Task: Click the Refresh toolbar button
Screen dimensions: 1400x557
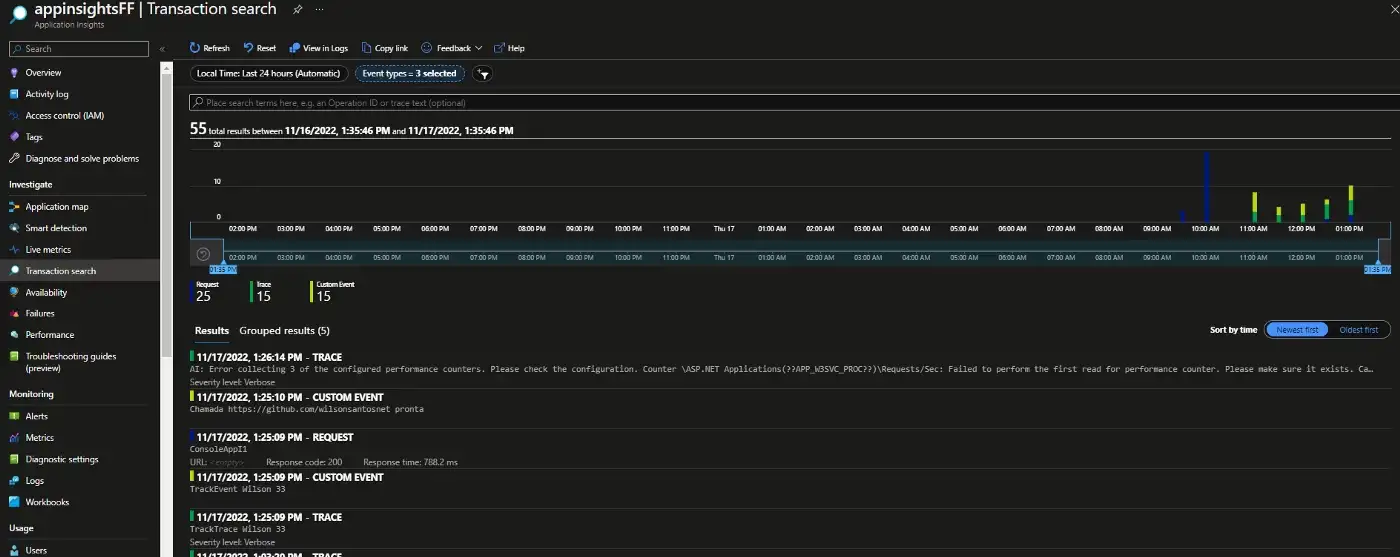Action: pyautogui.click(x=210, y=48)
